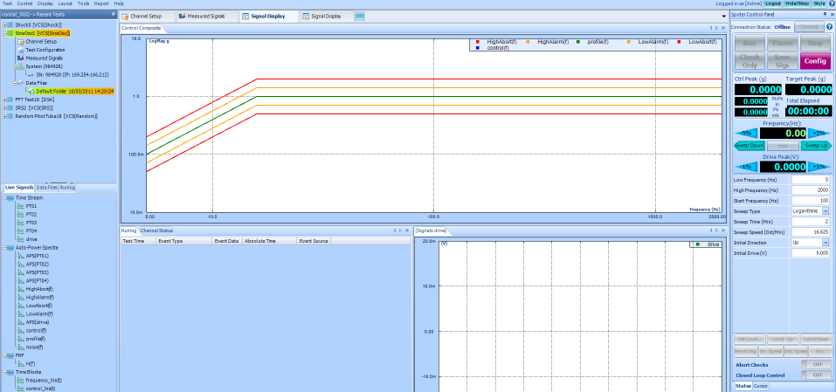Click the PT01 signal icon in Time Stream

click(20, 206)
